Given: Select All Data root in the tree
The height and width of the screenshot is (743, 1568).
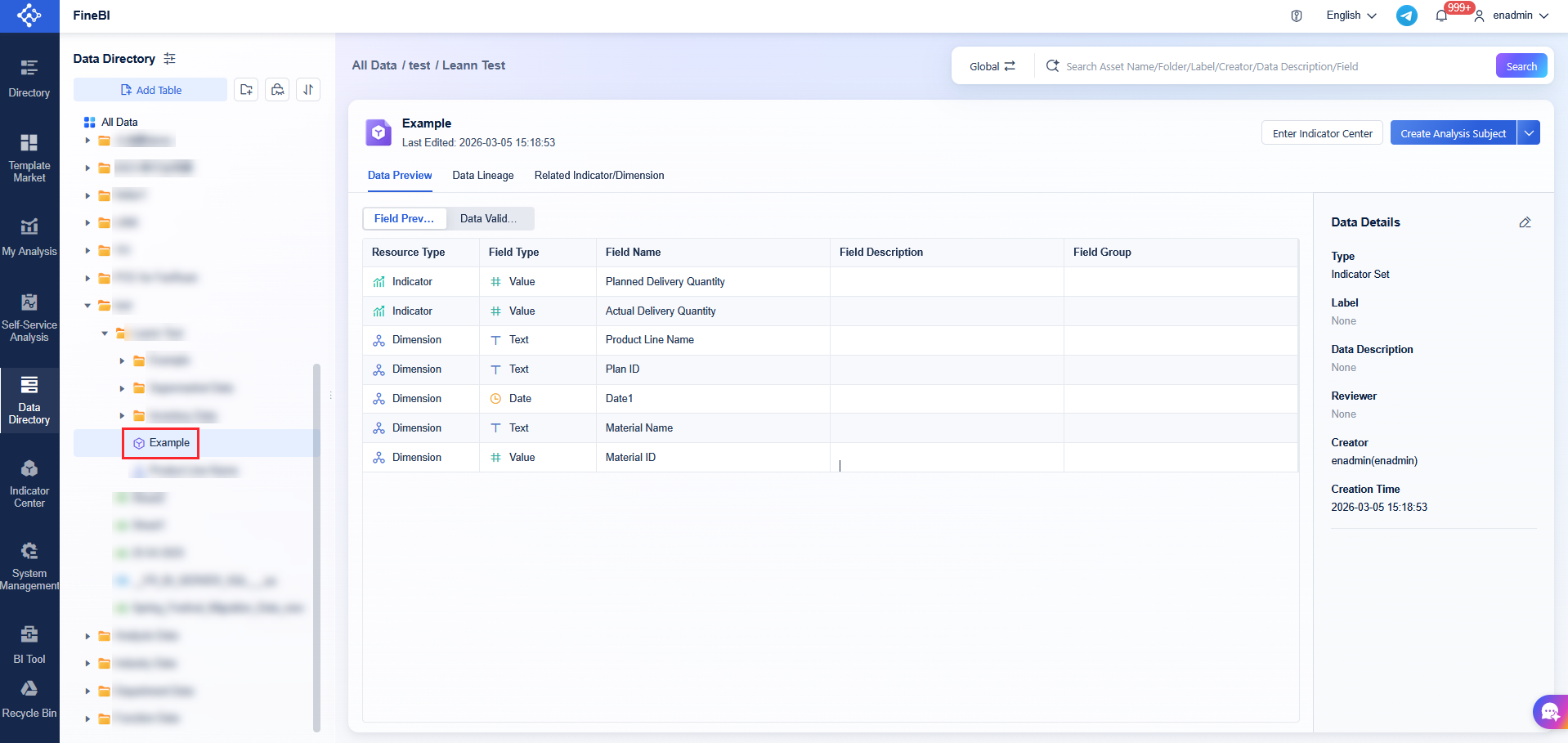Looking at the screenshot, I should pos(119,122).
